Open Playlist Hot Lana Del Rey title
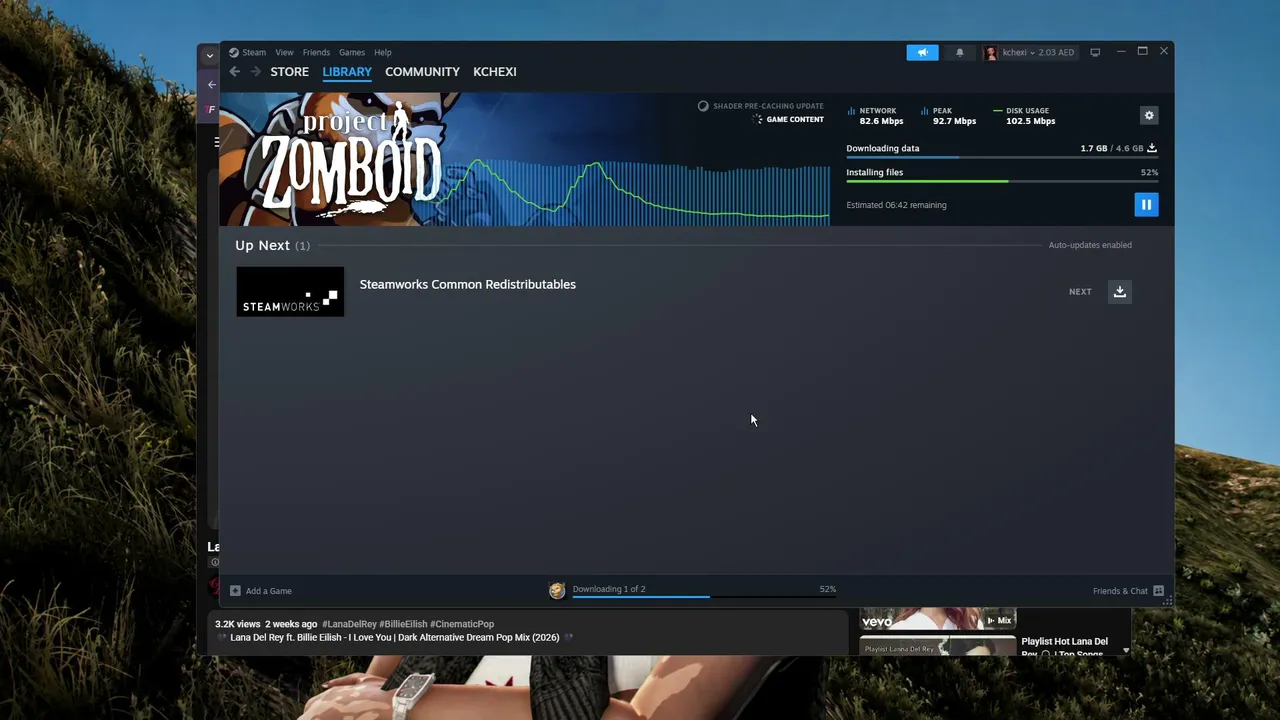The height and width of the screenshot is (720, 1280). pos(1065,646)
